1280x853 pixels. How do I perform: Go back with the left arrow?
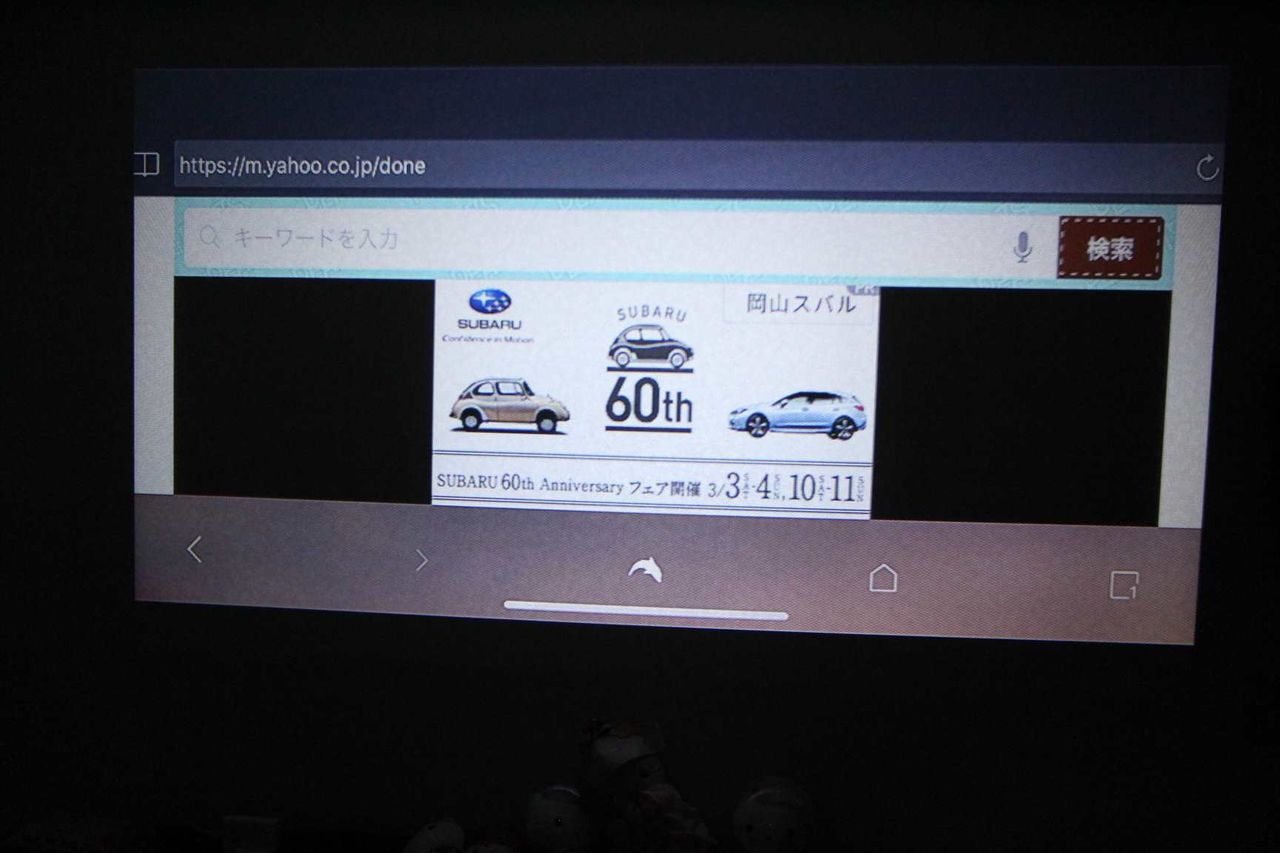tap(195, 549)
